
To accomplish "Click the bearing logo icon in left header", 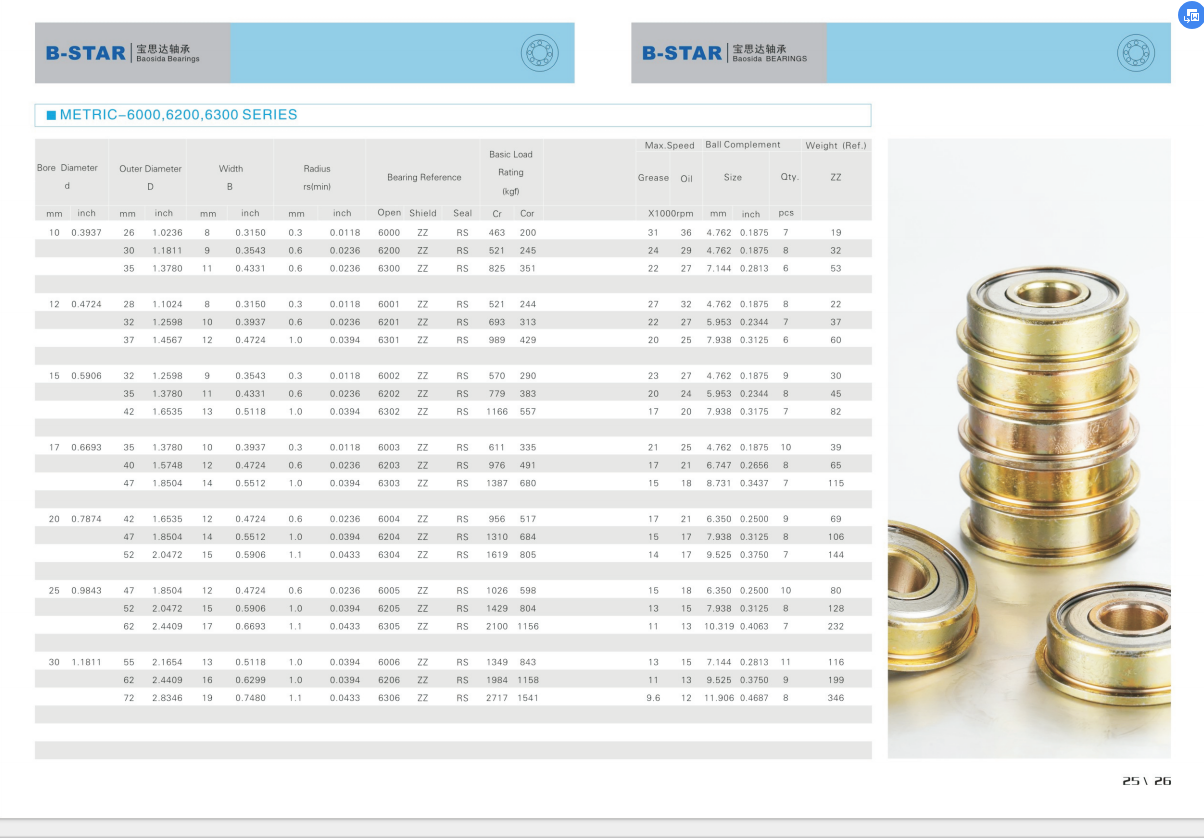I will click(x=539, y=52).
